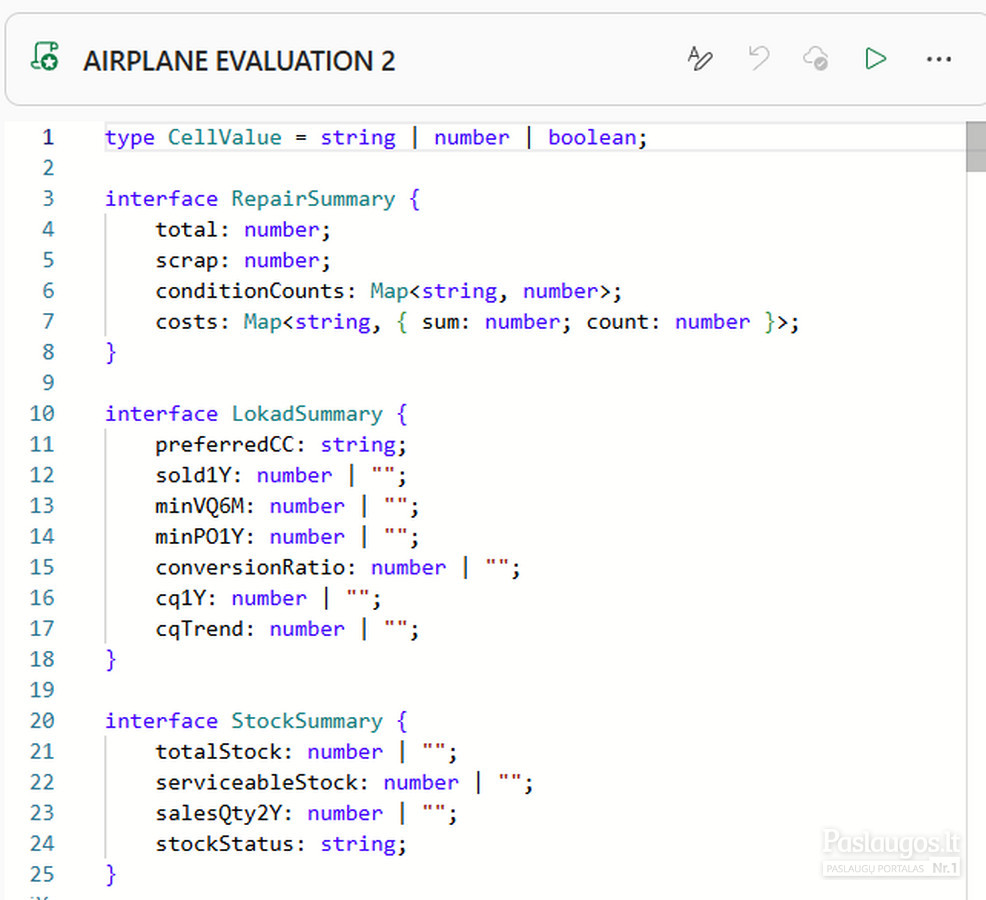Image resolution: width=986 pixels, height=900 pixels.
Task: Click the costs property on line 7
Action: [x=187, y=321]
